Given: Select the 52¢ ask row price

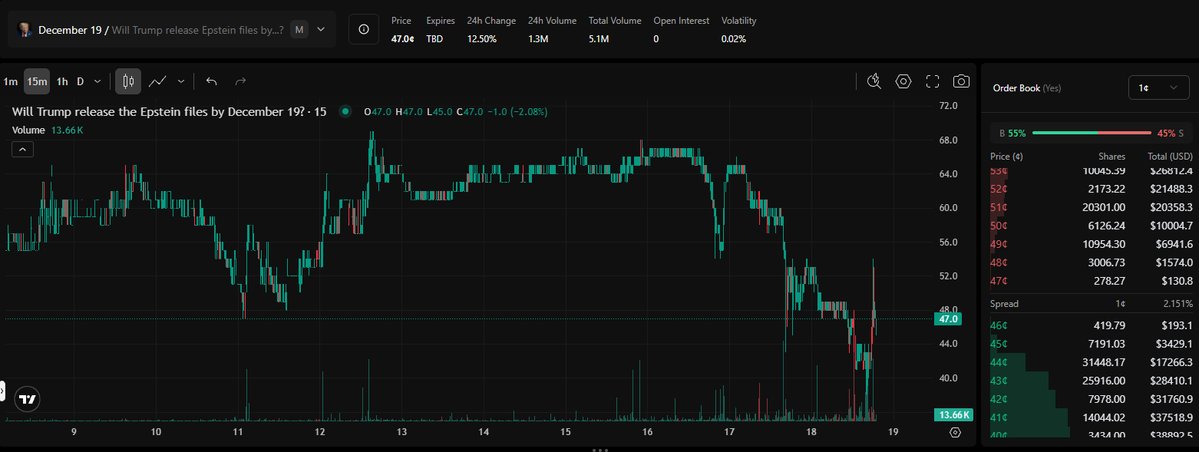Looking at the screenshot, I should click(x=999, y=189).
